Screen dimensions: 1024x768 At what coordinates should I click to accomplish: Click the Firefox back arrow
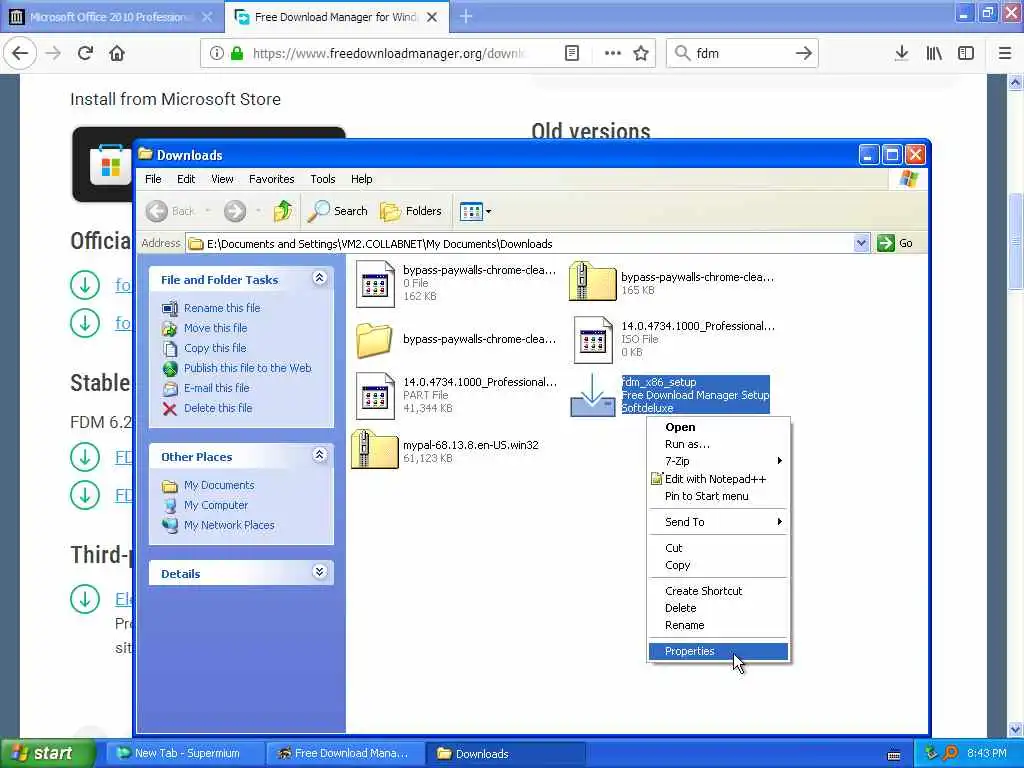pos(20,53)
